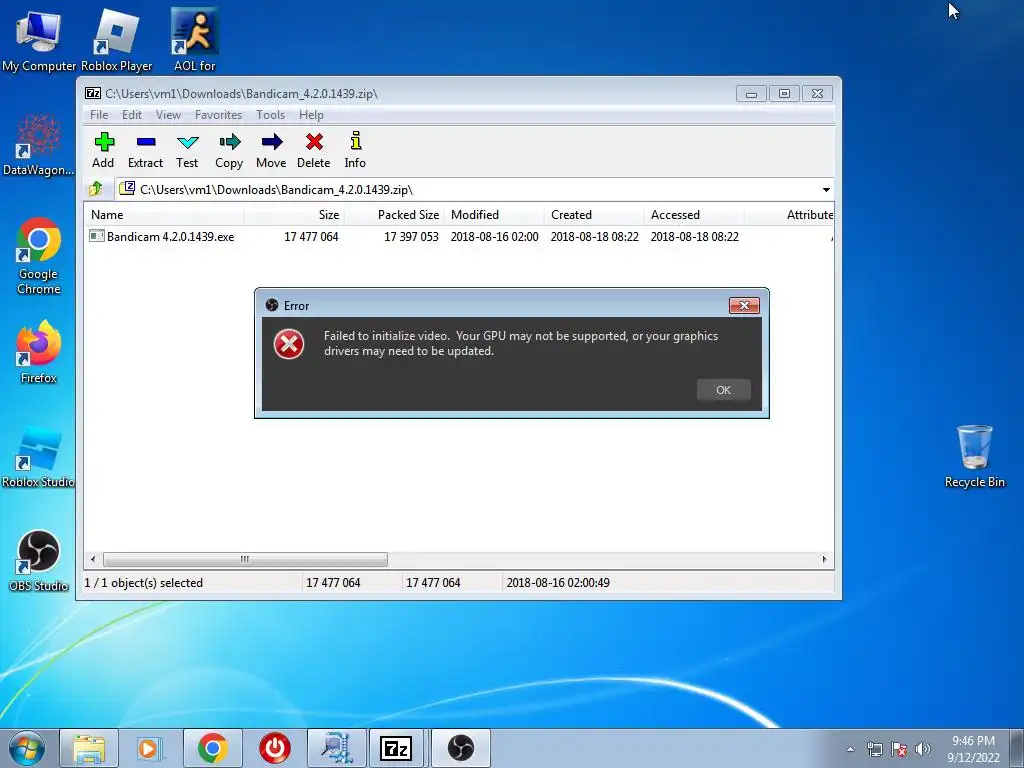
Task: Sort by the Modified column header
Action: (494, 215)
